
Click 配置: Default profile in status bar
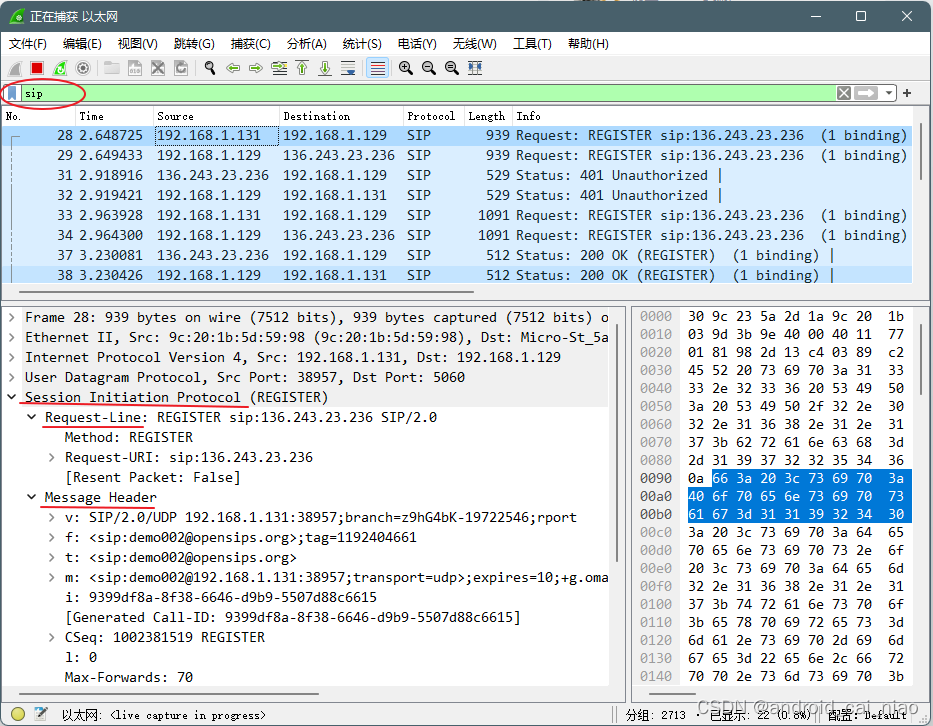(x=868, y=715)
